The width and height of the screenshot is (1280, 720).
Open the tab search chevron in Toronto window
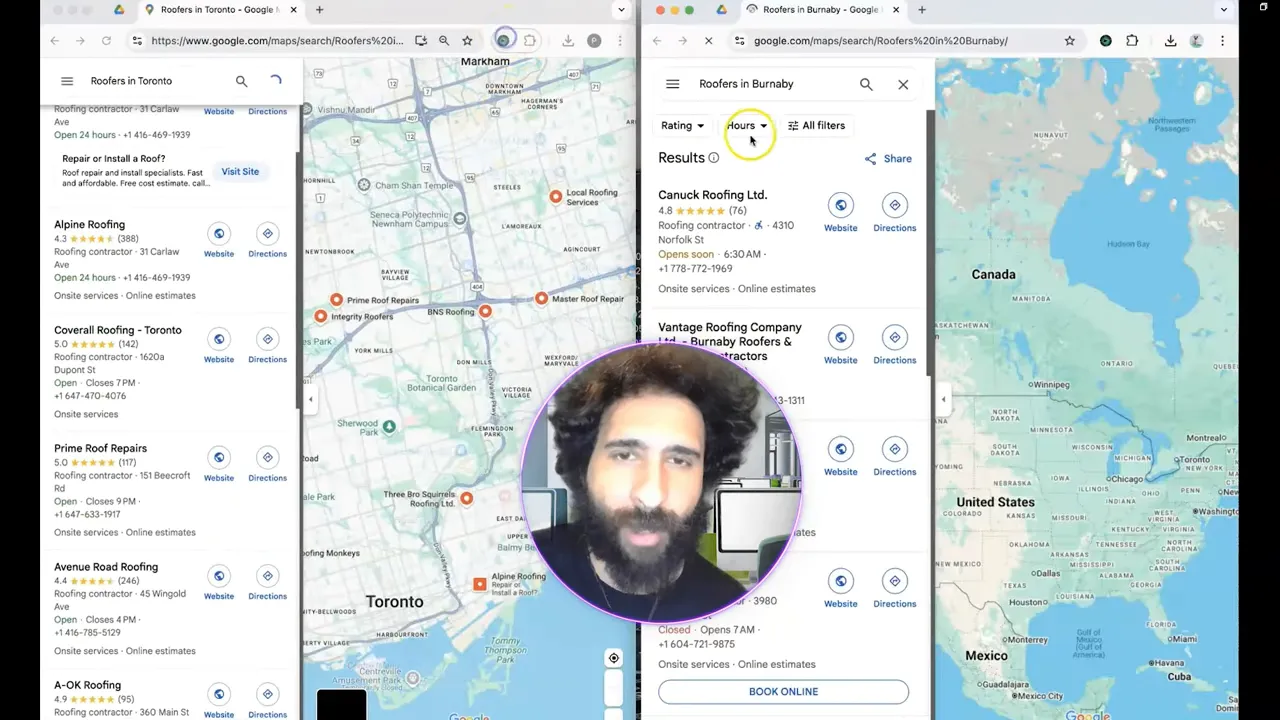click(x=622, y=10)
